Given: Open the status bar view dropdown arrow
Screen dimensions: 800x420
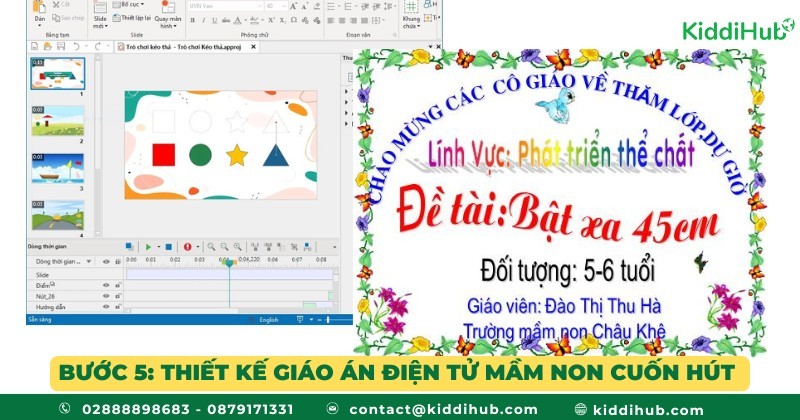Looking at the screenshot, I should point(311,319).
